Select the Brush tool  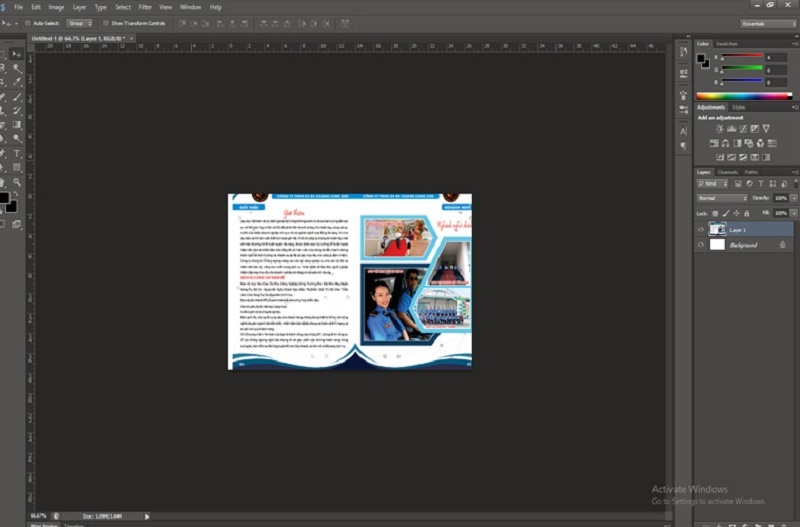tap(17, 96)
